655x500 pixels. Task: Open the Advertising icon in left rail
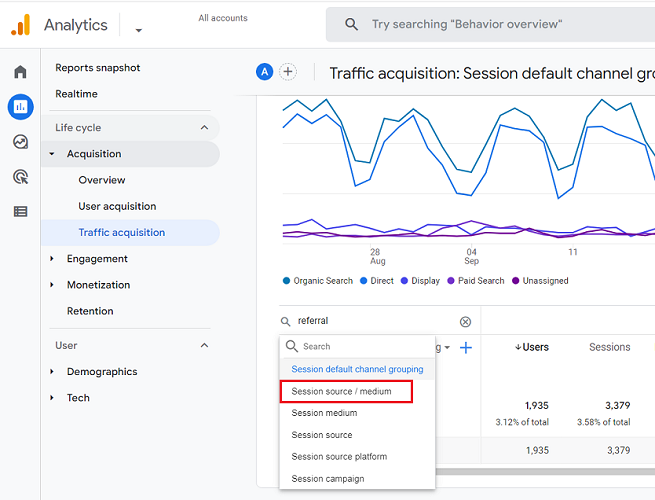click(20, 177)
